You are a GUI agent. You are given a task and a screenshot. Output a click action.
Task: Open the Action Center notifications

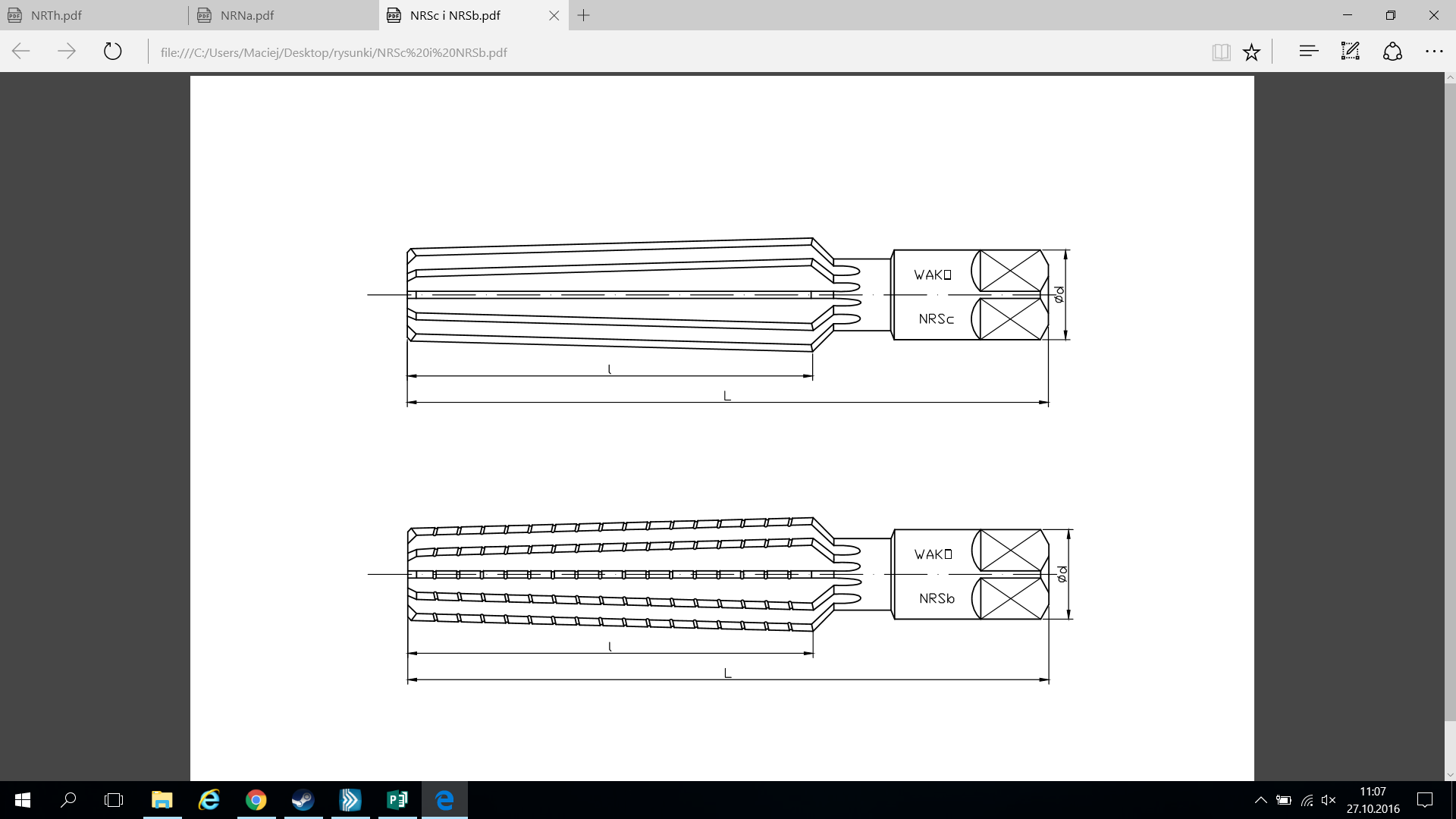coord(1425,800)
